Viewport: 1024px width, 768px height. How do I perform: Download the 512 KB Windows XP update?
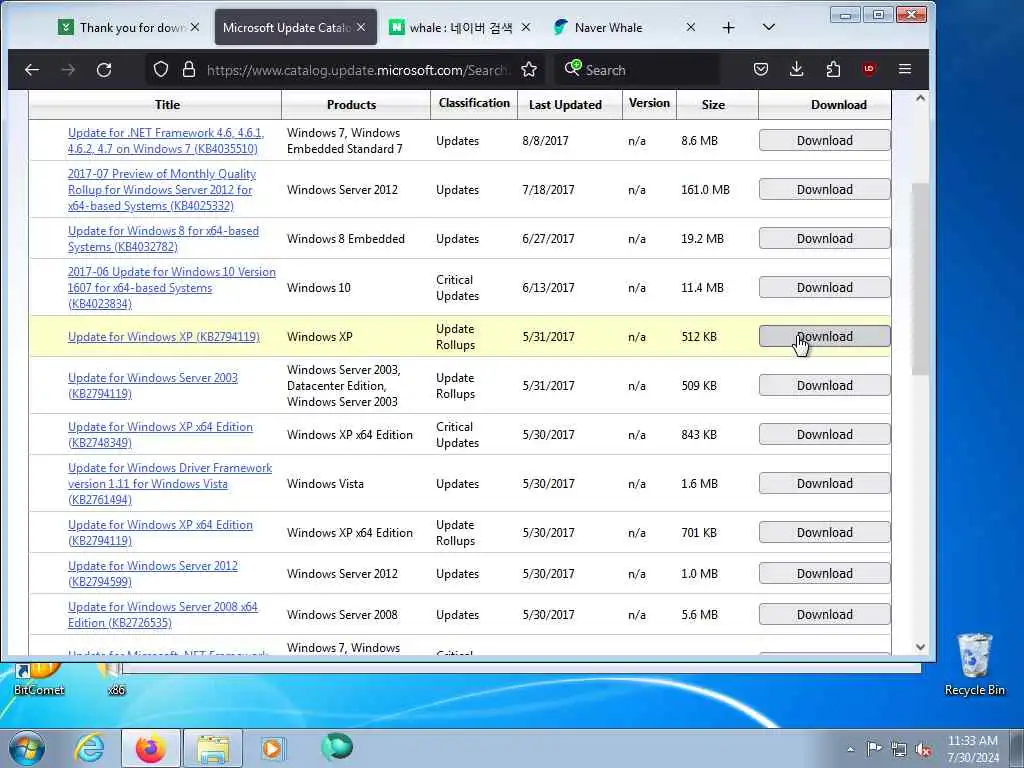click(x=824, y=336)
